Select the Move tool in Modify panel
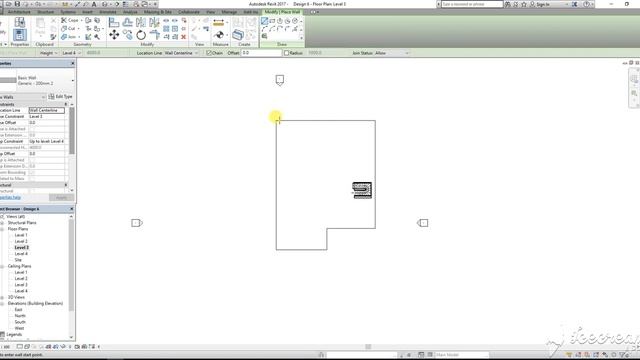 [x=114, y=35]
